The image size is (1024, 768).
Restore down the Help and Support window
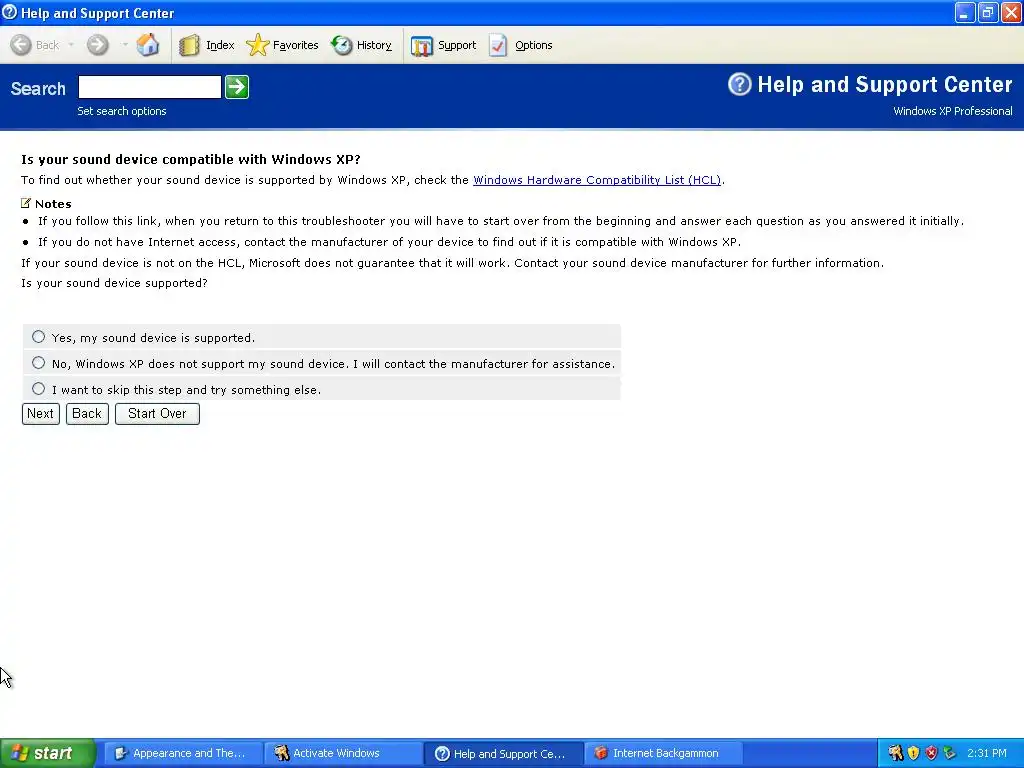(988, 12)
